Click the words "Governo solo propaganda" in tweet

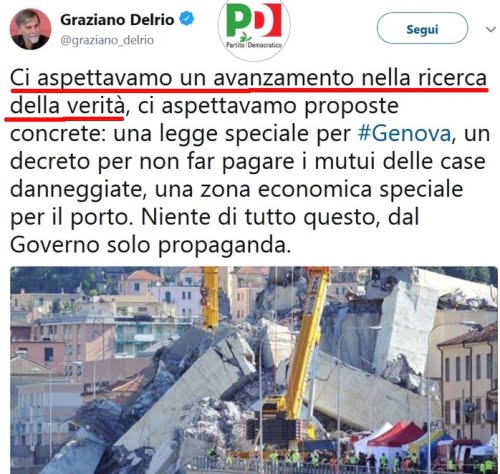point(149,245)
